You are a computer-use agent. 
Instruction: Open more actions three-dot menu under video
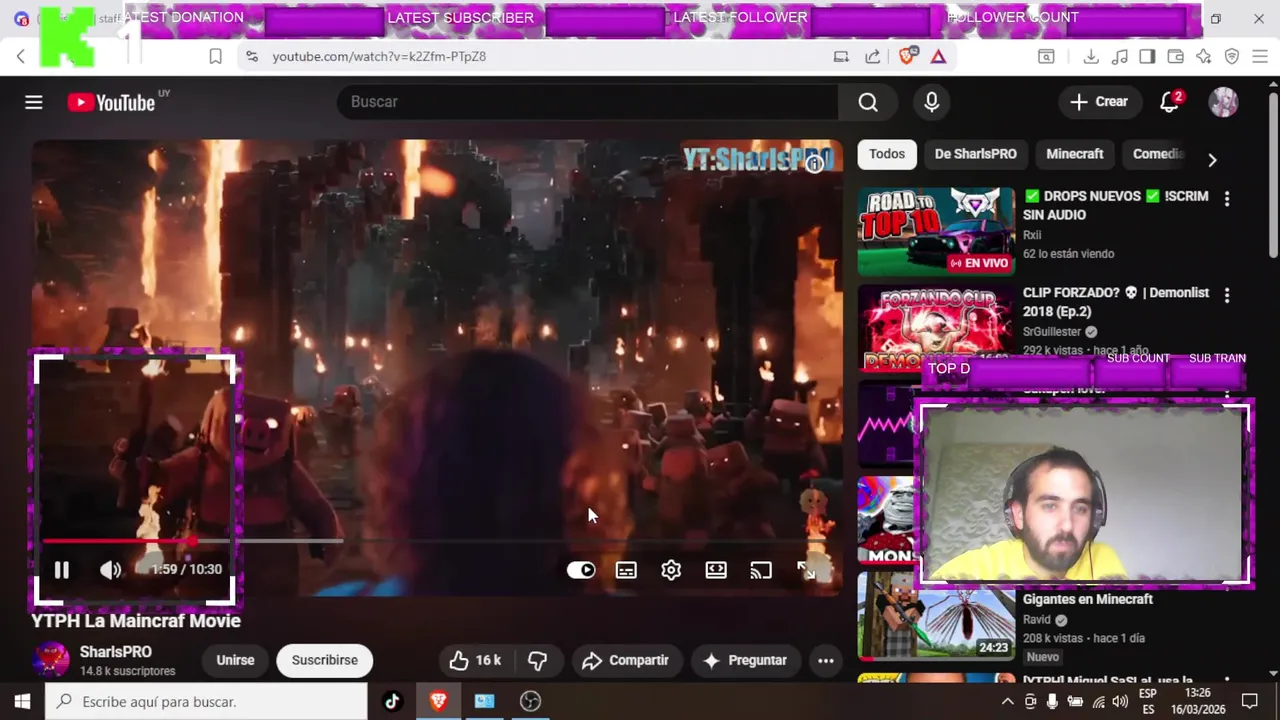(x=825, y=660)
